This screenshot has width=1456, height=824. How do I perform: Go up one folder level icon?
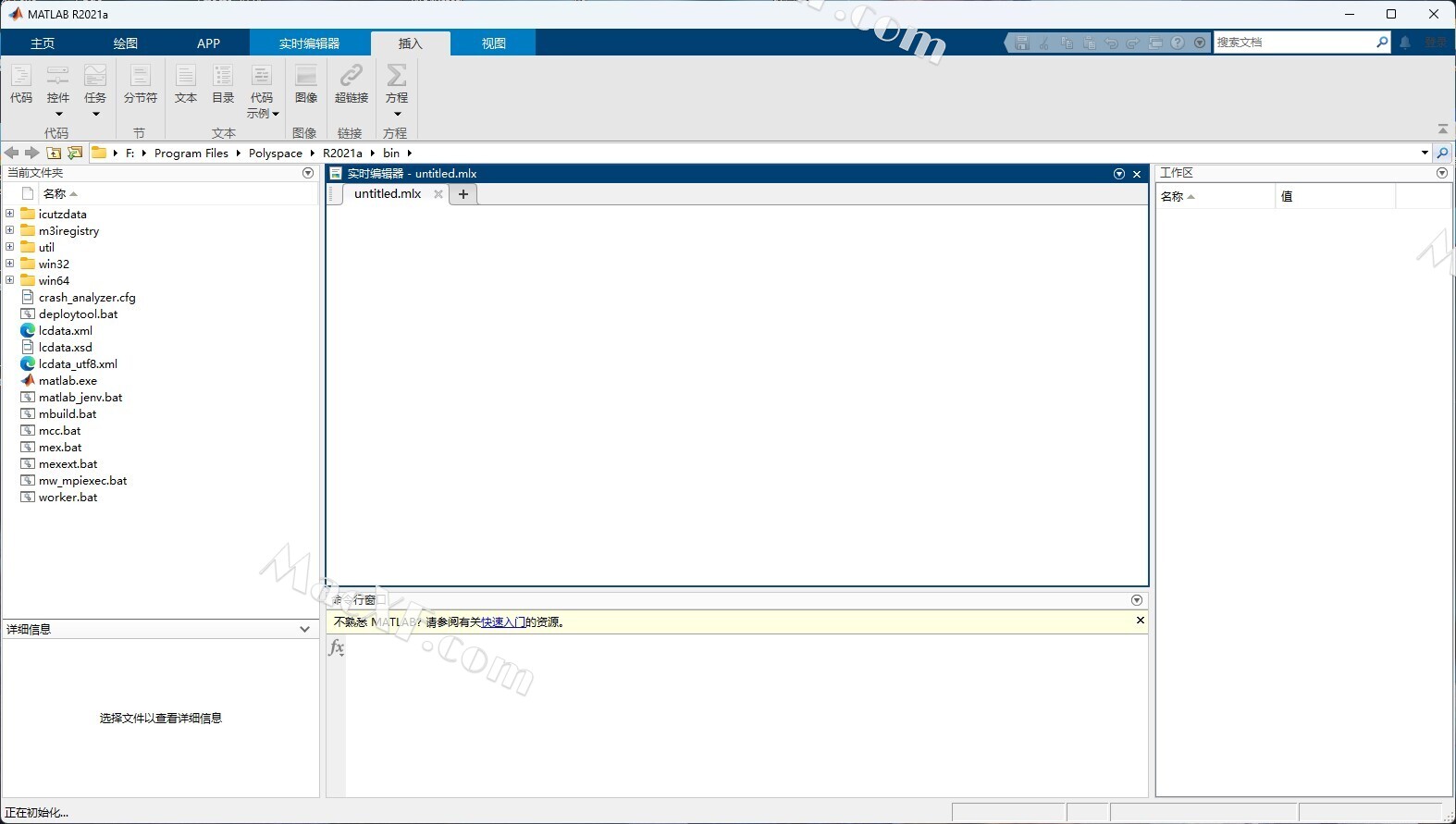[54, 153]
